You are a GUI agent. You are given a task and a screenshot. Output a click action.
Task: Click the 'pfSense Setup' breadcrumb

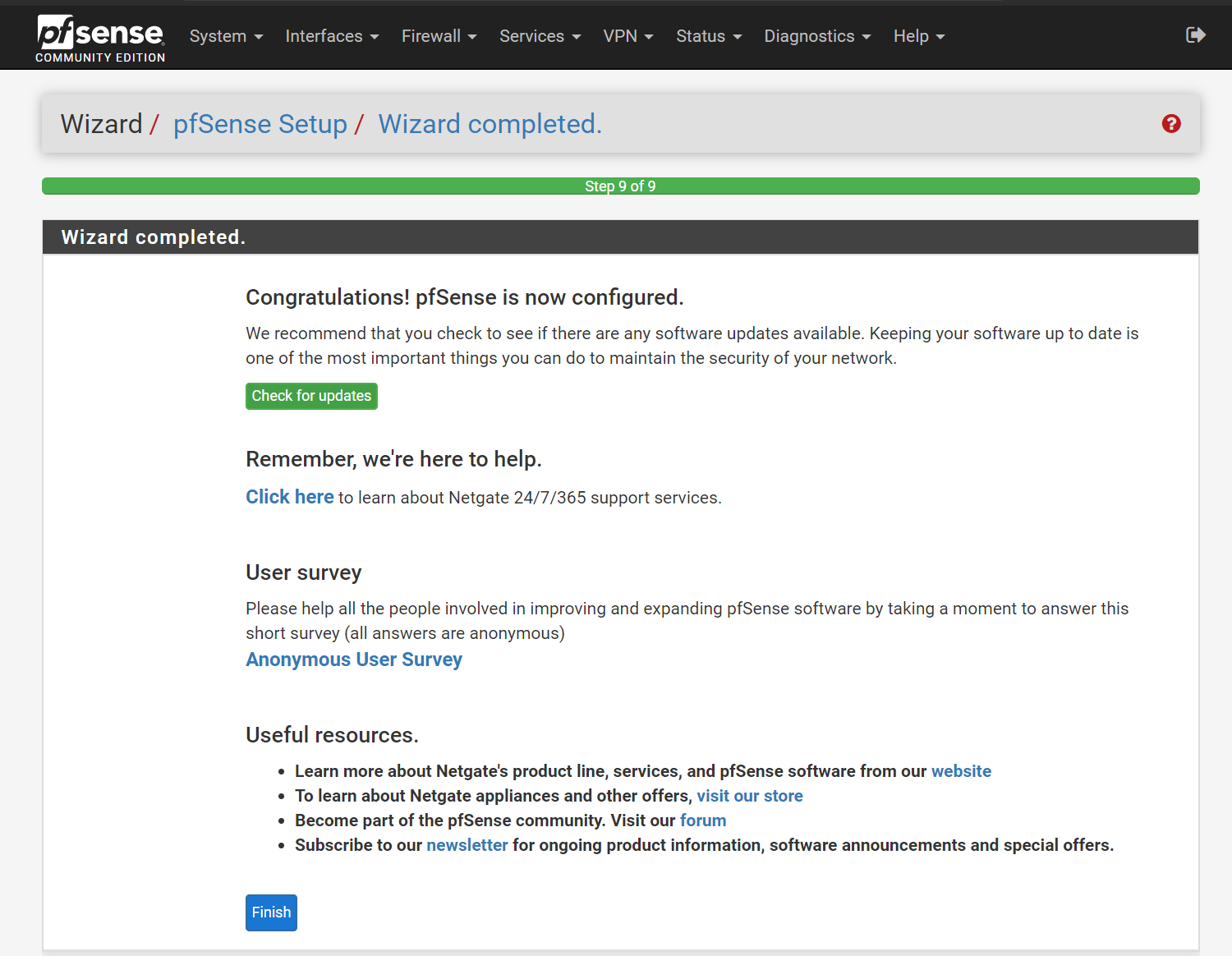tap(260, 124)
